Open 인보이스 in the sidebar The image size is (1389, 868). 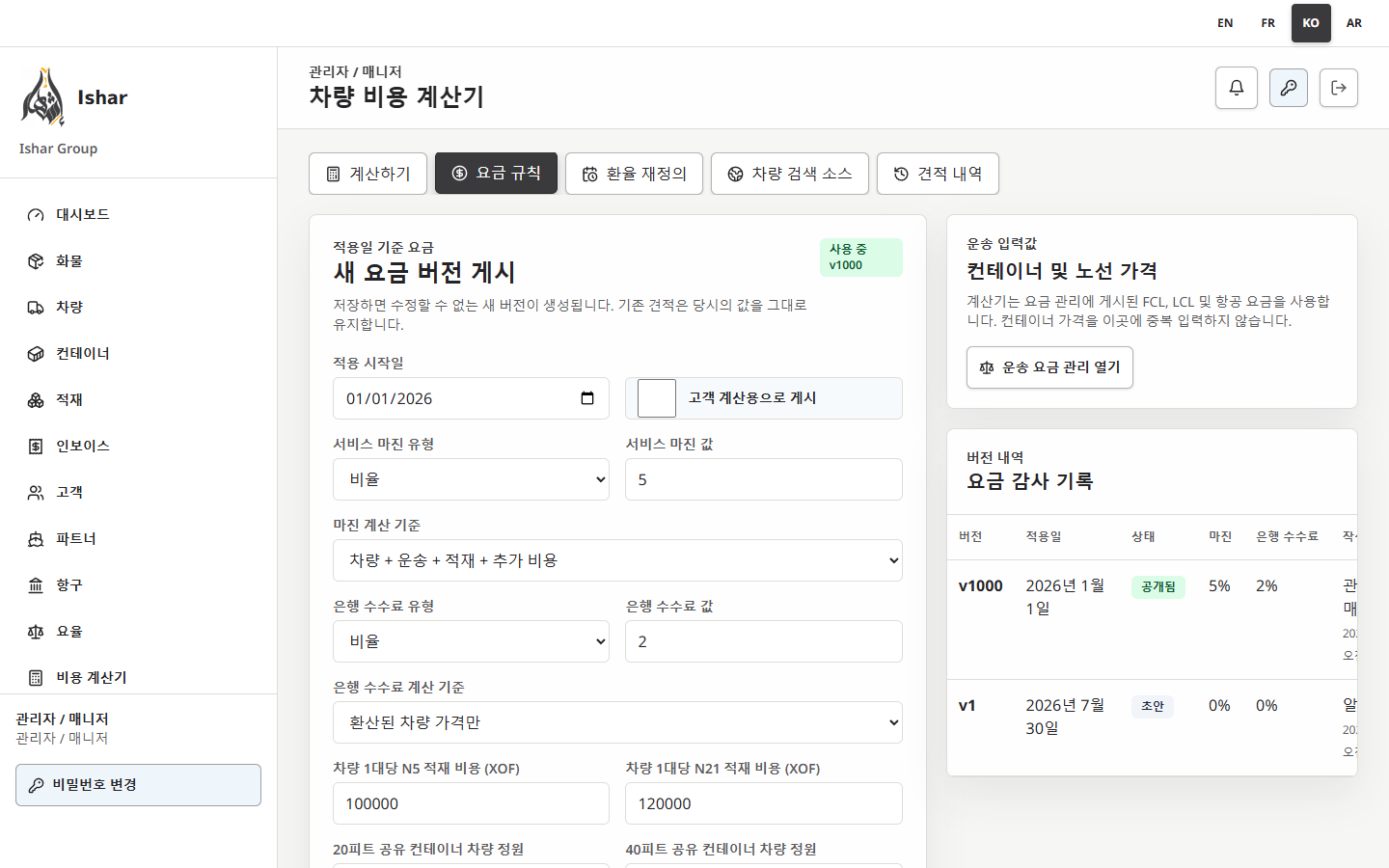138,447
